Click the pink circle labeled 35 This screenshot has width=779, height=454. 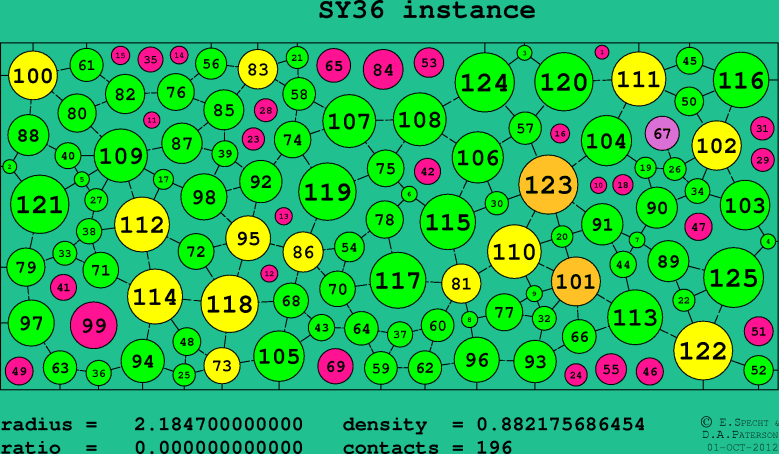(x=151, y=60)
